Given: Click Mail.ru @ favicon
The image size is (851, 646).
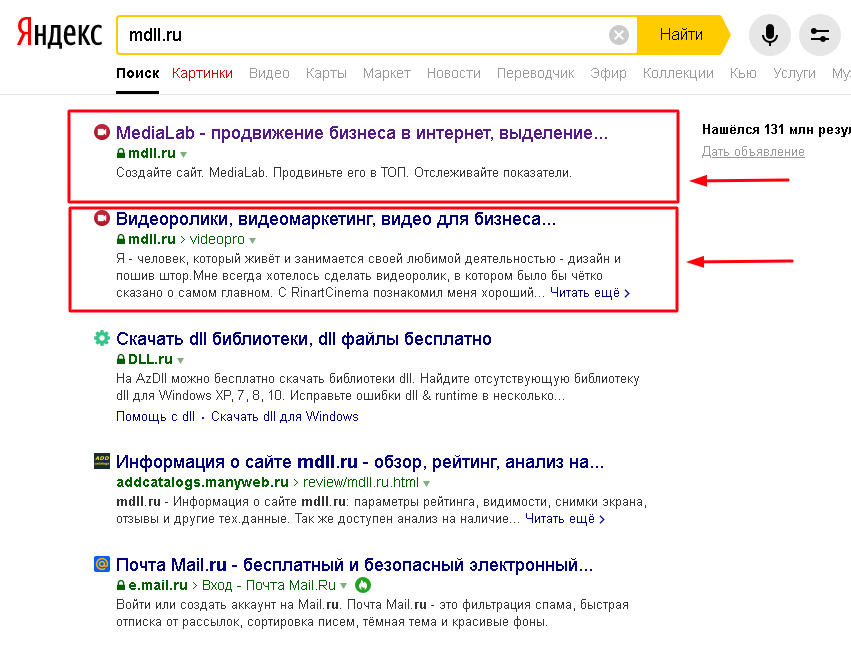Looking at the screenshot, I should 101,564.
